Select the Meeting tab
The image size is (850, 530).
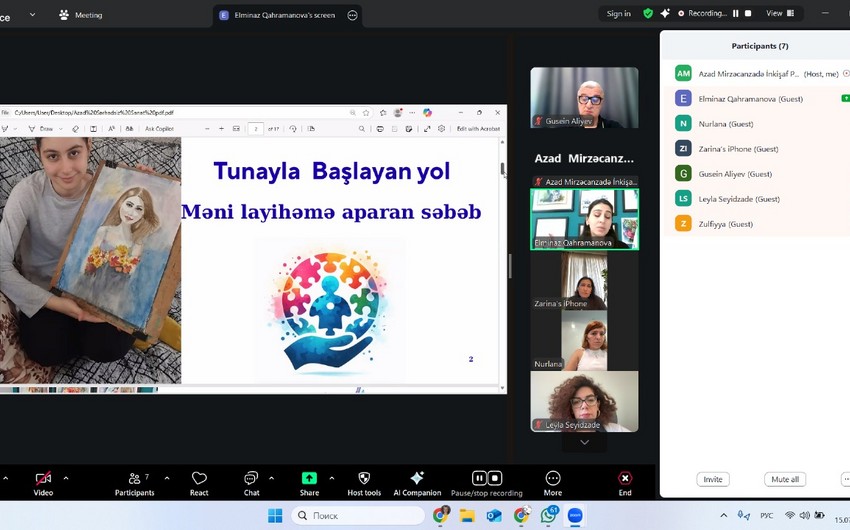pos(80,15)
